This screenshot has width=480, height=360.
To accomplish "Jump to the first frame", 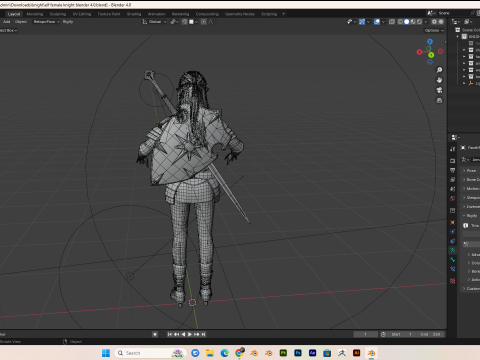I will [x=169, y=334].
